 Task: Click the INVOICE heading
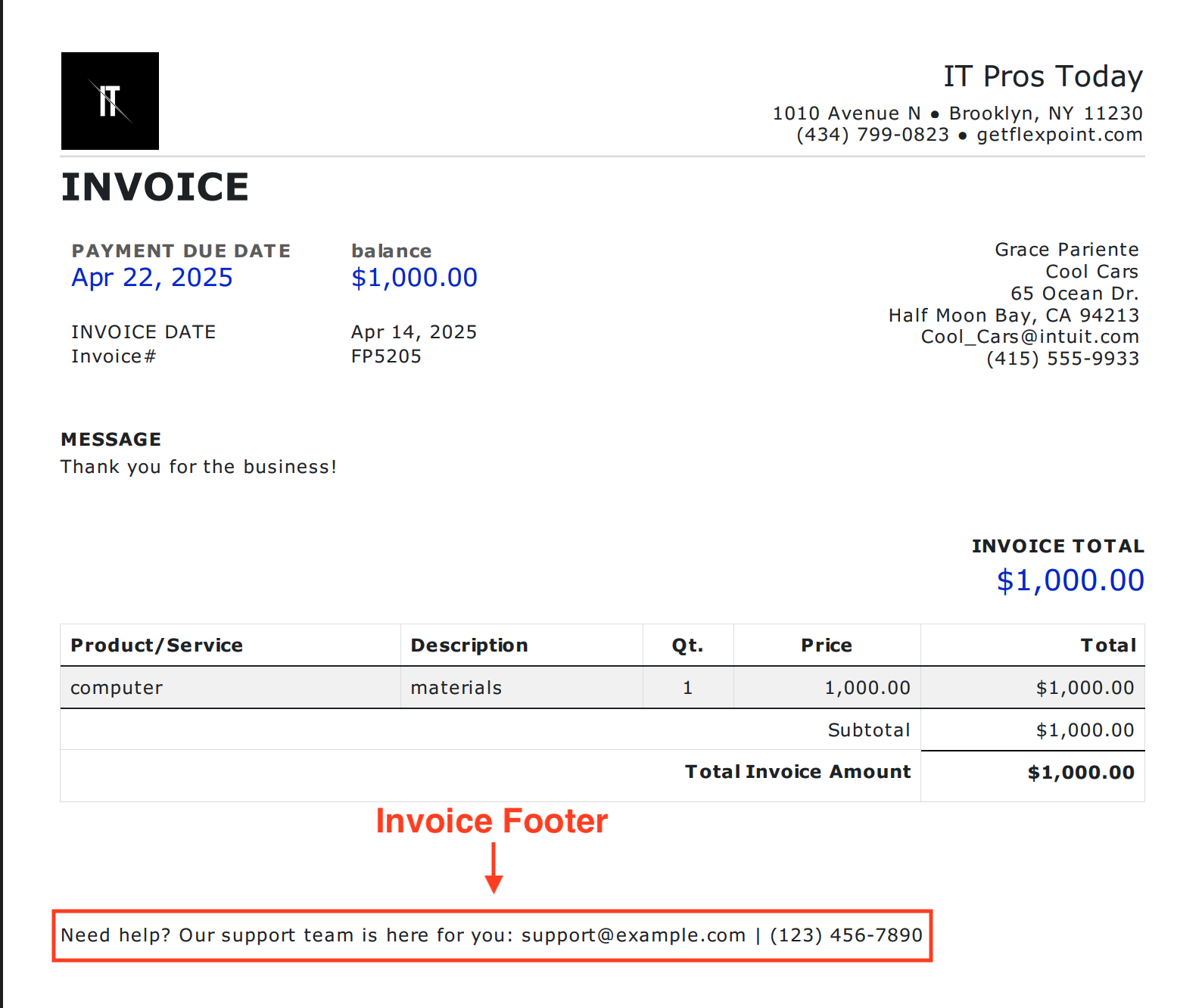pyautogui.click(x=155, y=187)
